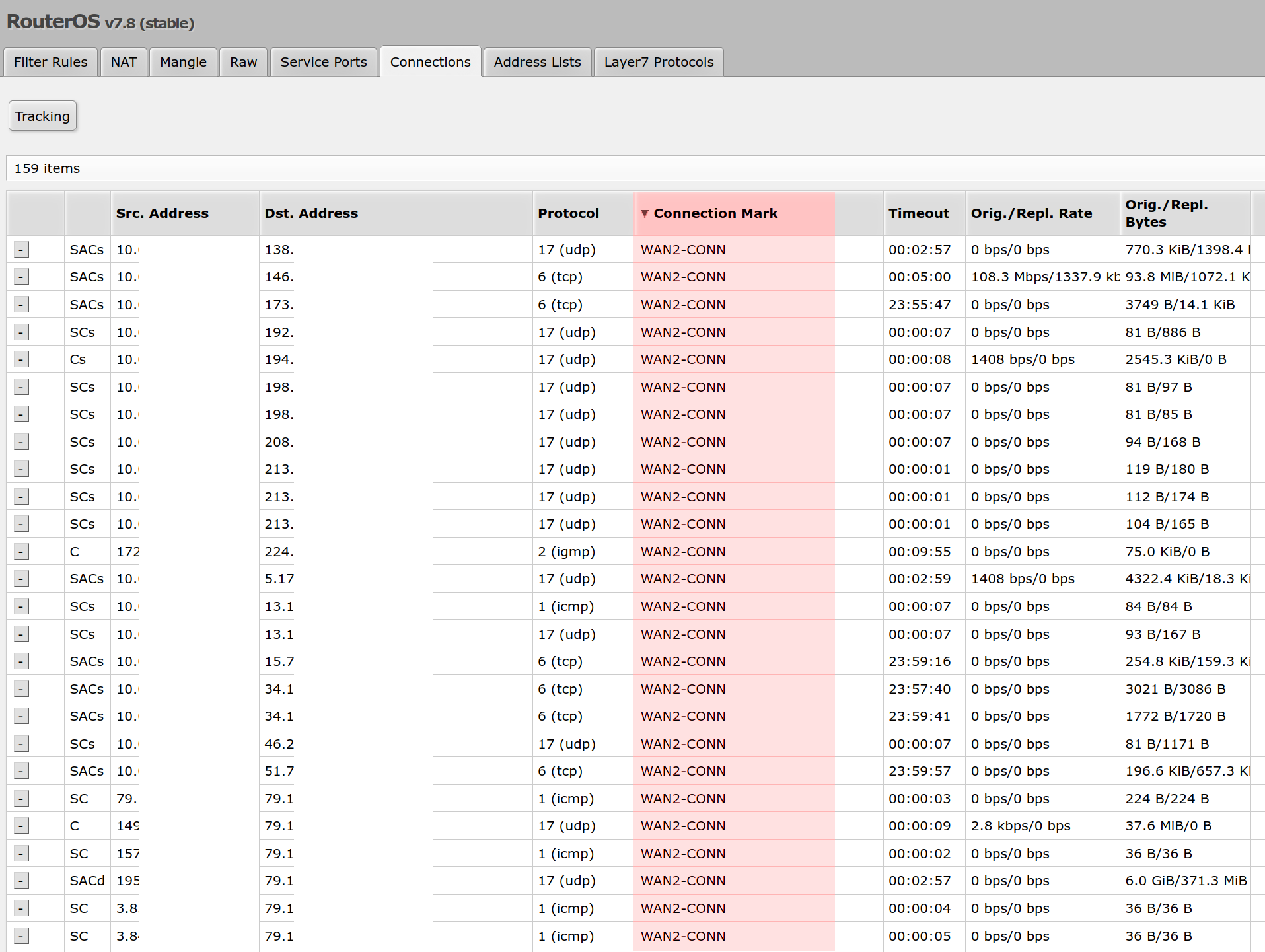The image size is (1265, 952).
Task: Remove the icmp connection with 224 B/224 B
Action: point(21,799)
